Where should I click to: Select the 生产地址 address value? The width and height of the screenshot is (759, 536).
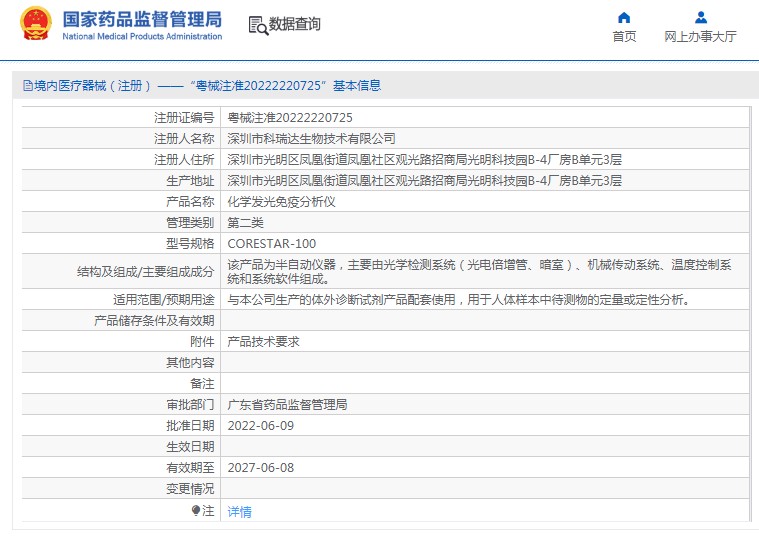click(x=425, y=181)
